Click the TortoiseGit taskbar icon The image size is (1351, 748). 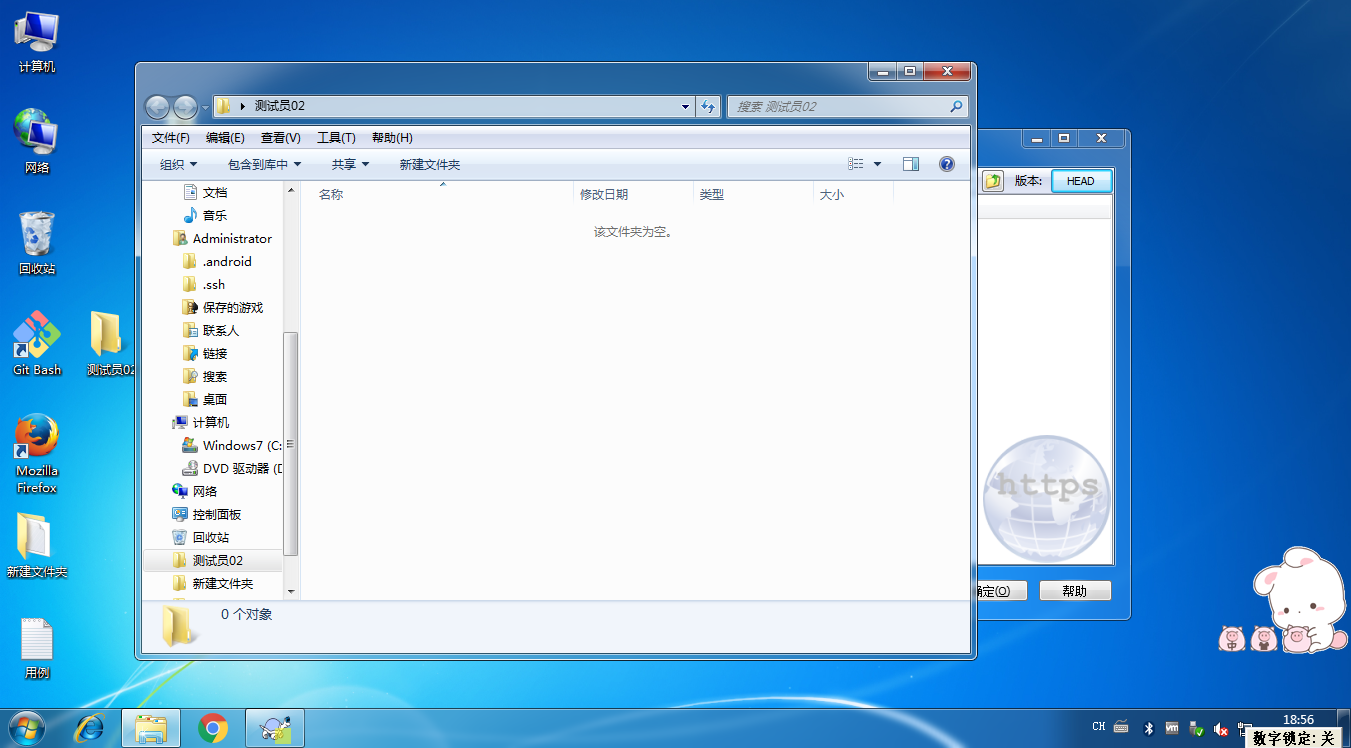click(275, 728)
